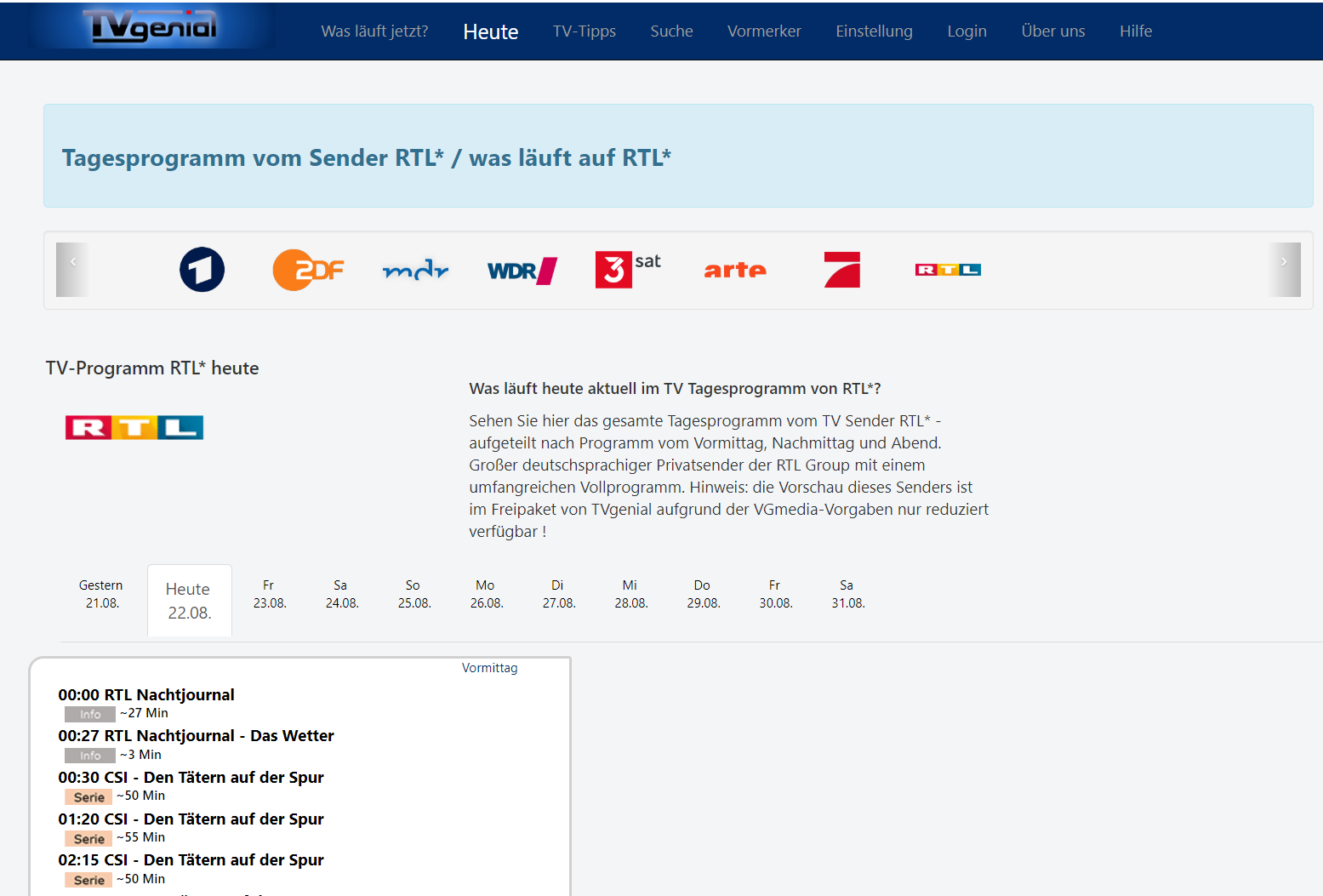Click Serie tag under 00:30 CSI
The image size is (1323, 896).
click(x=88, y=797)
